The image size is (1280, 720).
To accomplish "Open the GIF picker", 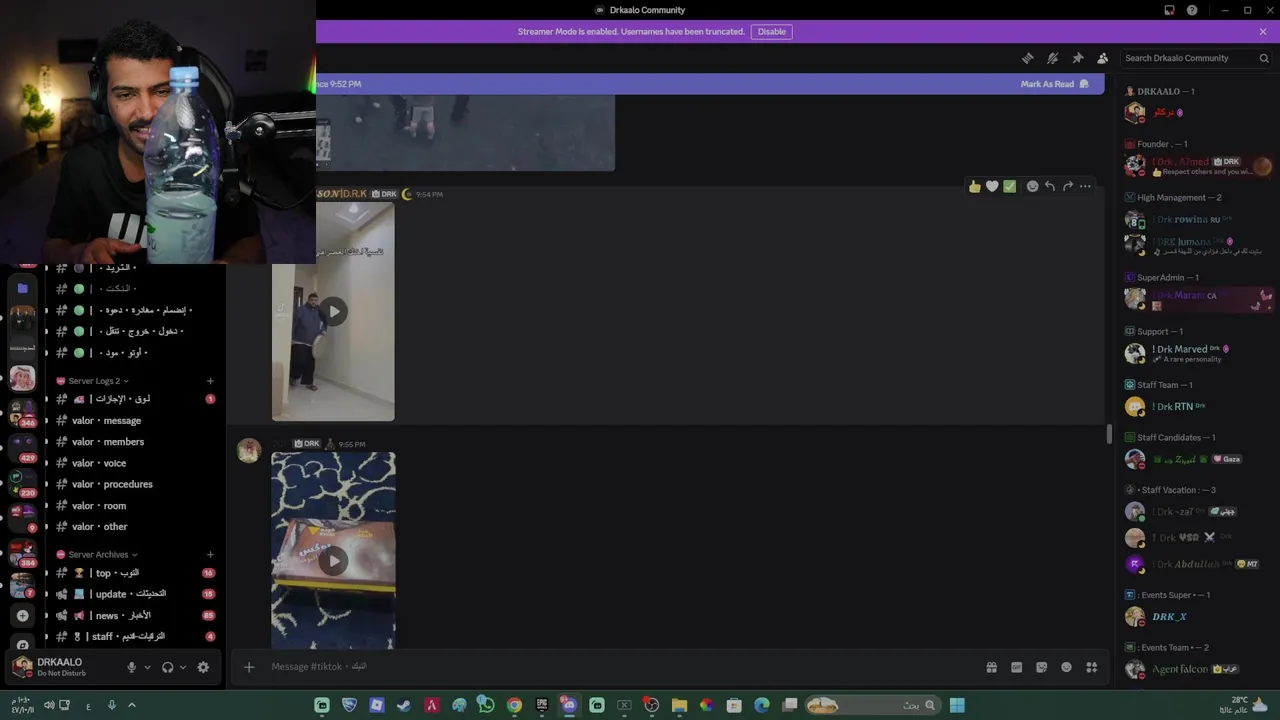I will [1016, 667].
